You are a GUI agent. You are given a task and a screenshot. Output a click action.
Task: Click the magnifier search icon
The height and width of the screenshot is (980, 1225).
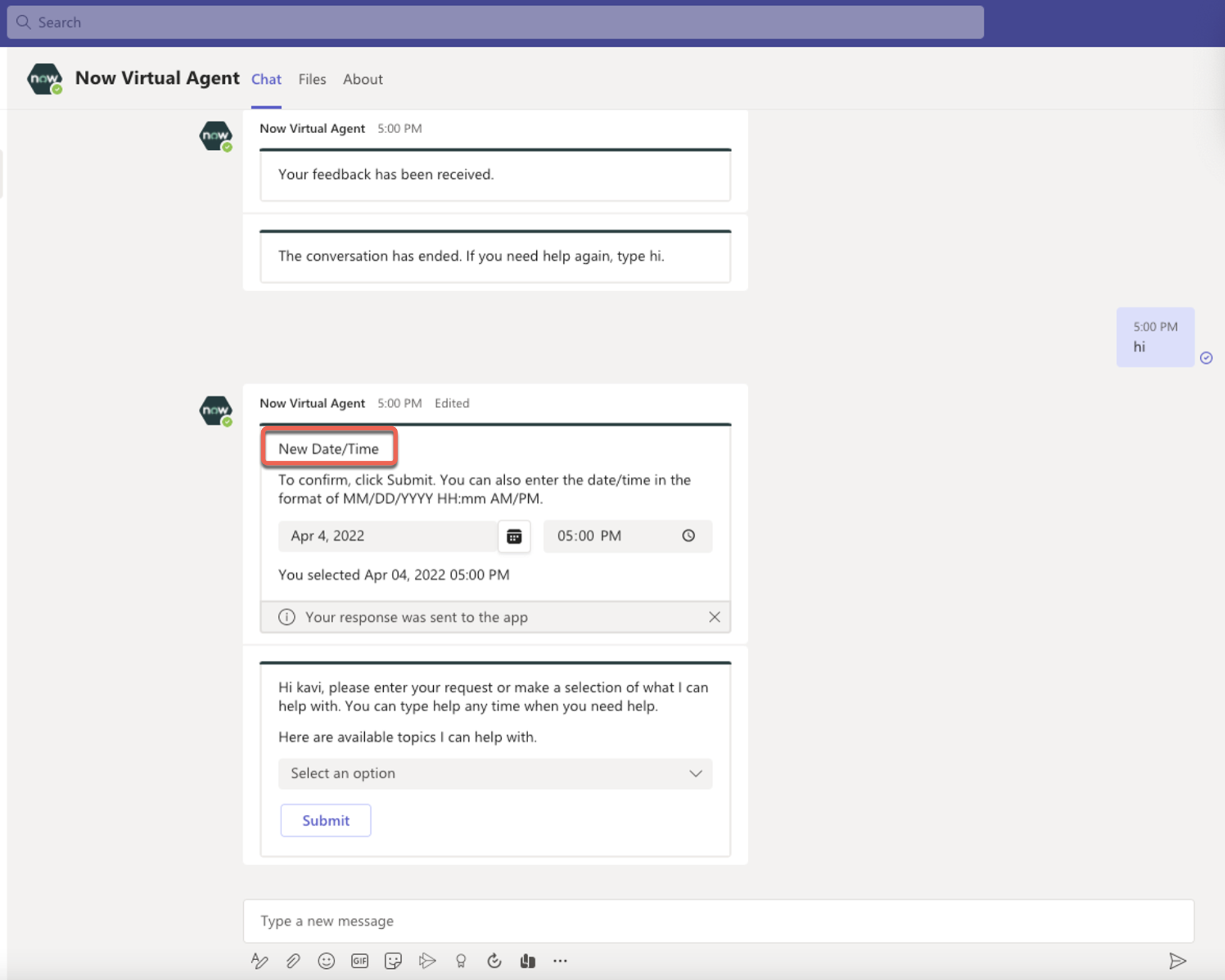pos(24,22)
